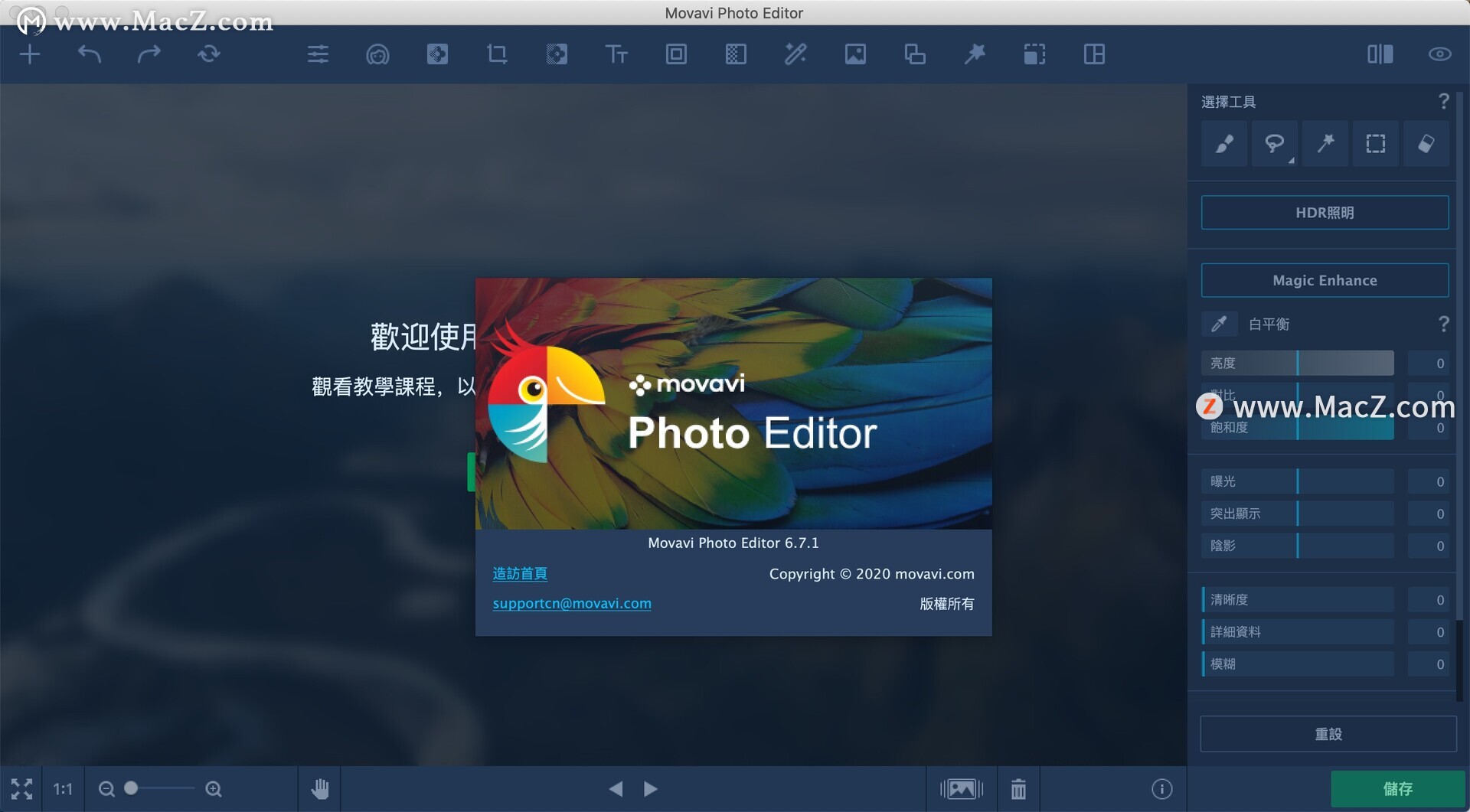Click the supportcn@movavi.com email link
1470x812 pixels.
(x=572, y=604)
